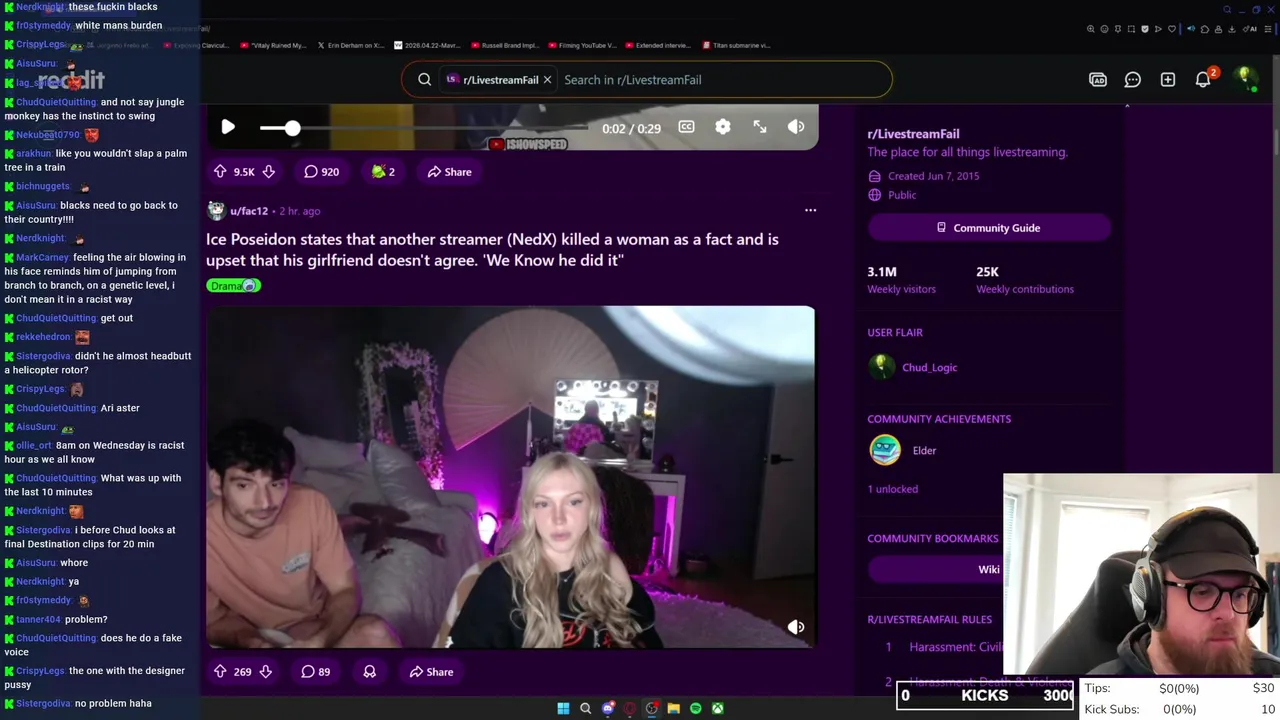
Task: Toggle closed captions on the top video
Action: coord(686,127)
